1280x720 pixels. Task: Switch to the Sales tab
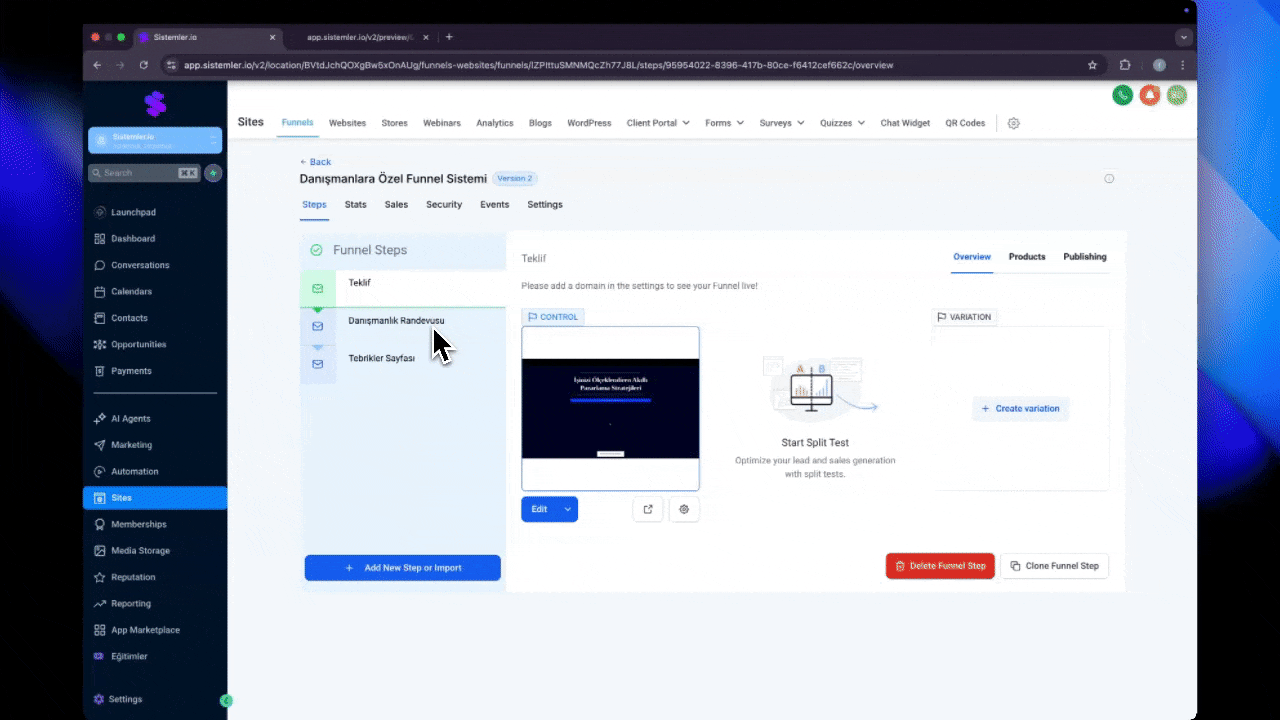tap(396, 204)
